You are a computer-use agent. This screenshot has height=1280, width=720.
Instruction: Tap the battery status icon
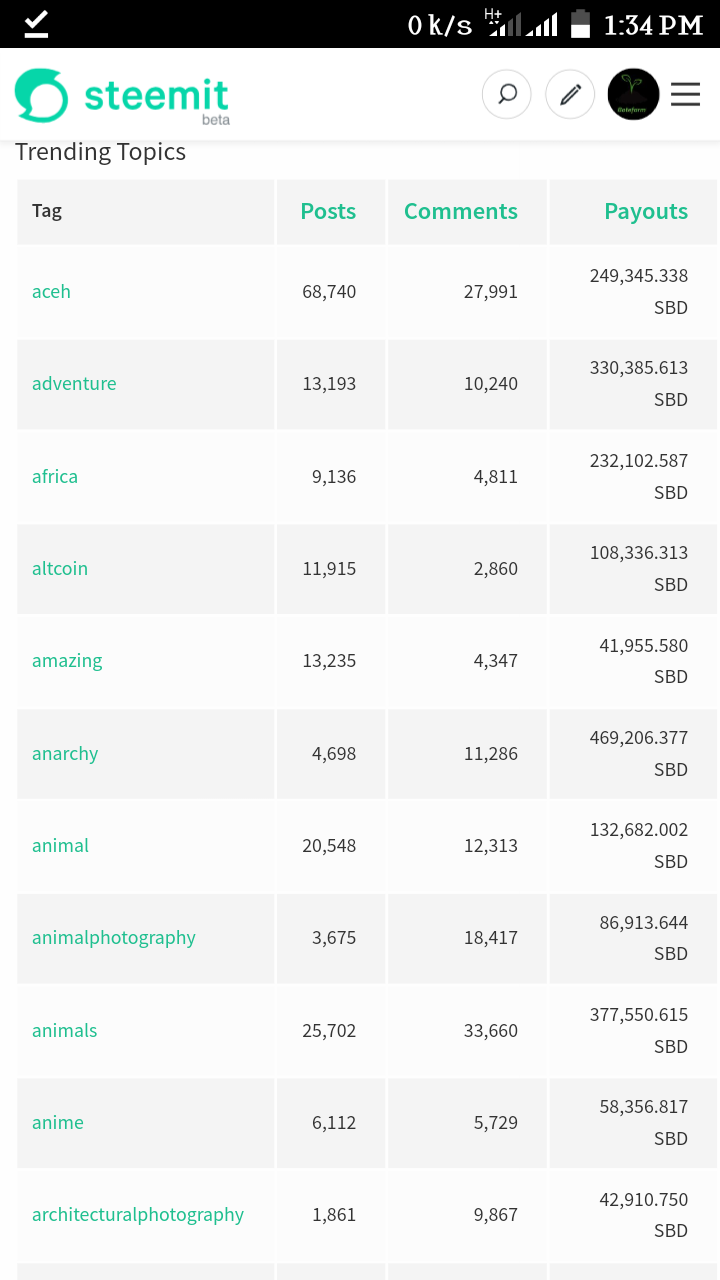click(x=580, y=24)
